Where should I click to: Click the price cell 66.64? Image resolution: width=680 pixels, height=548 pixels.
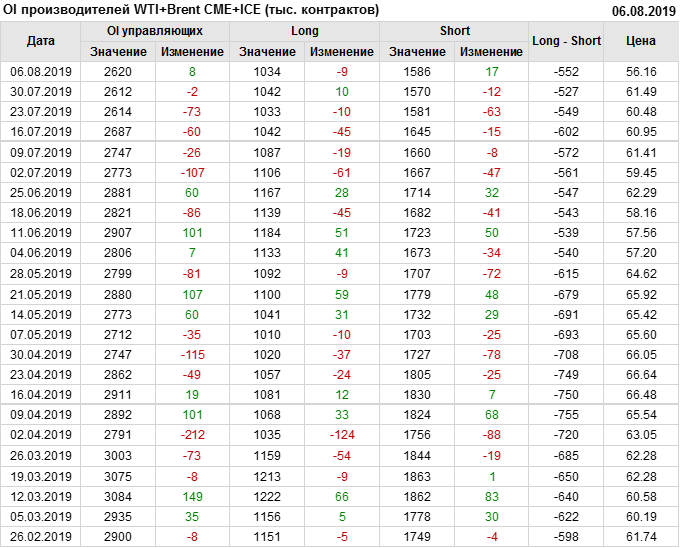[x=640, y=374]
